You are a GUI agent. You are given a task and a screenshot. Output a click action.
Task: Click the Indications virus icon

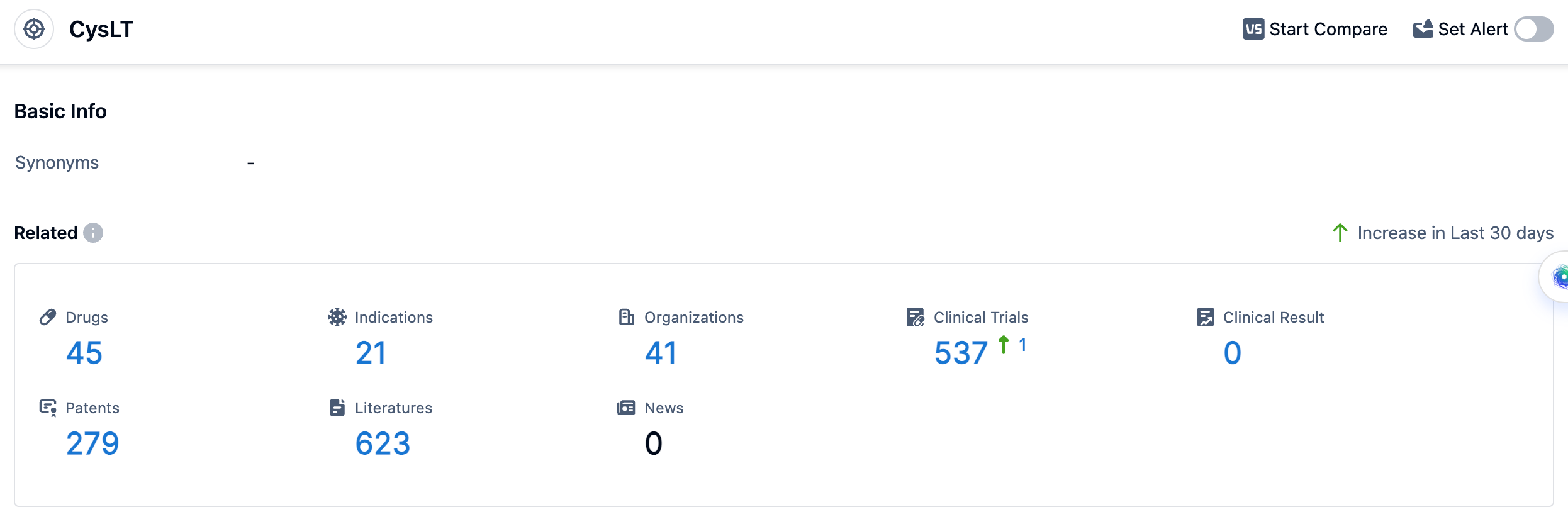(337, 318)
